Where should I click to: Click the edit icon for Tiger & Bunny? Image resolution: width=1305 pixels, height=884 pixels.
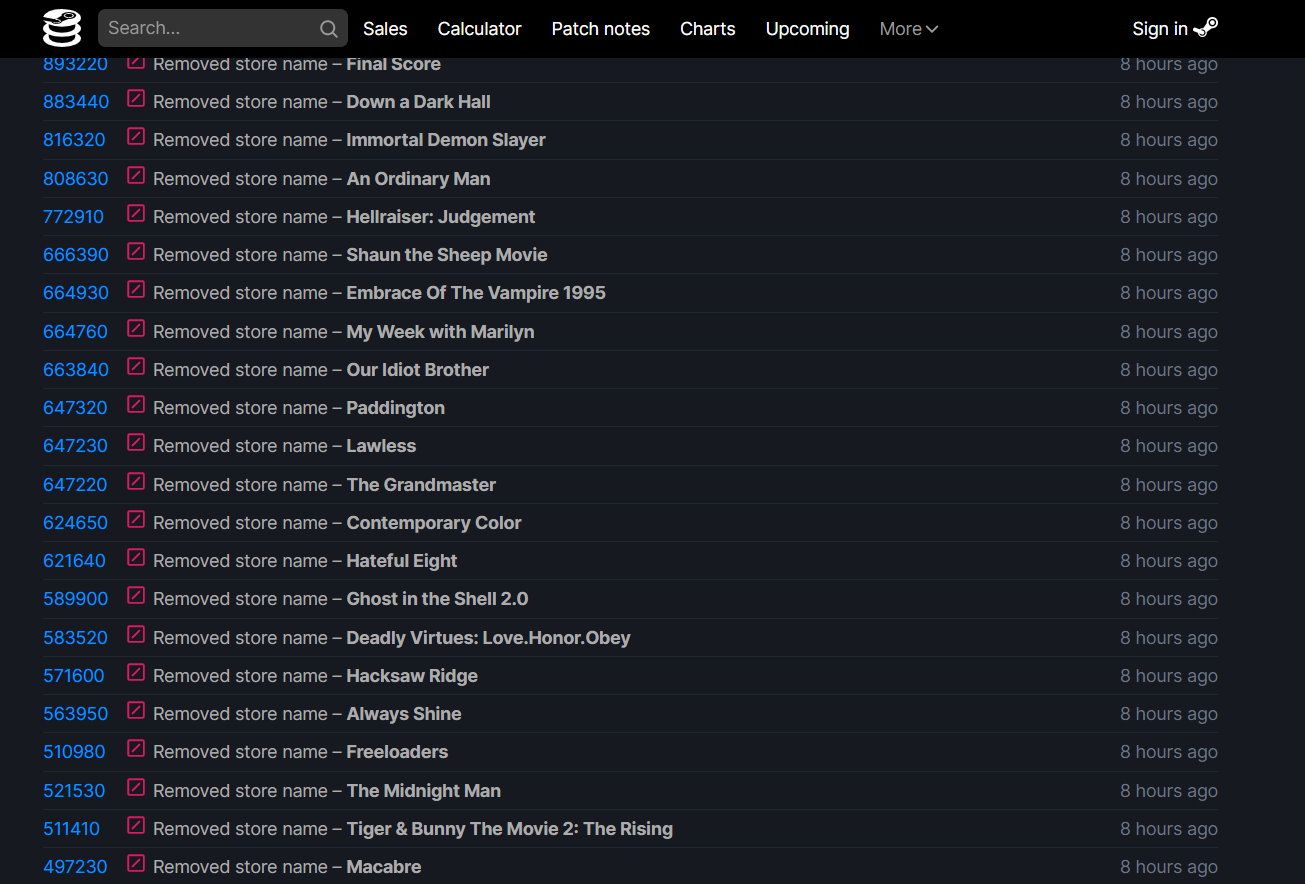point(136,826)
